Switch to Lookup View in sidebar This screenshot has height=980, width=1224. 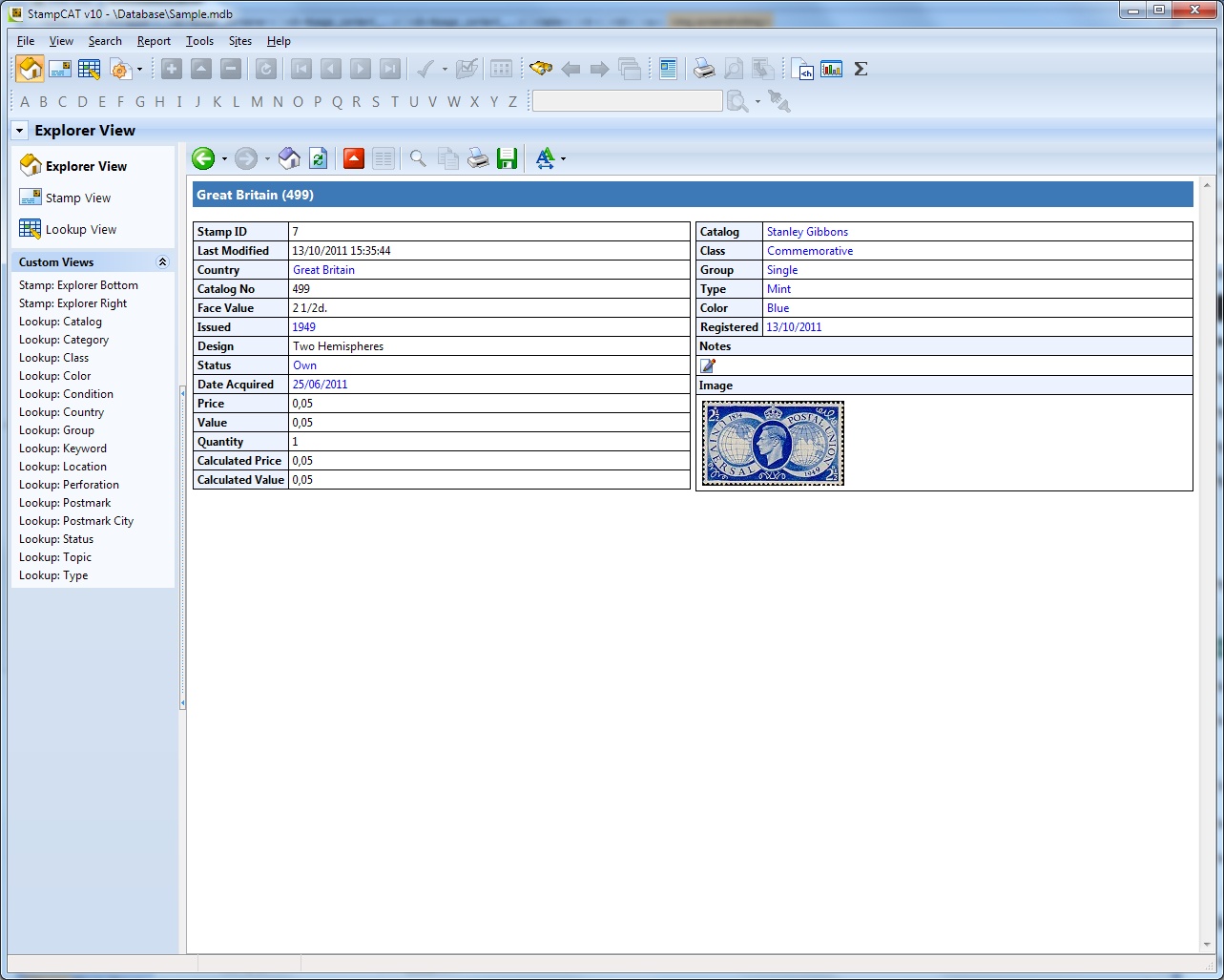[x=80, y=229]
